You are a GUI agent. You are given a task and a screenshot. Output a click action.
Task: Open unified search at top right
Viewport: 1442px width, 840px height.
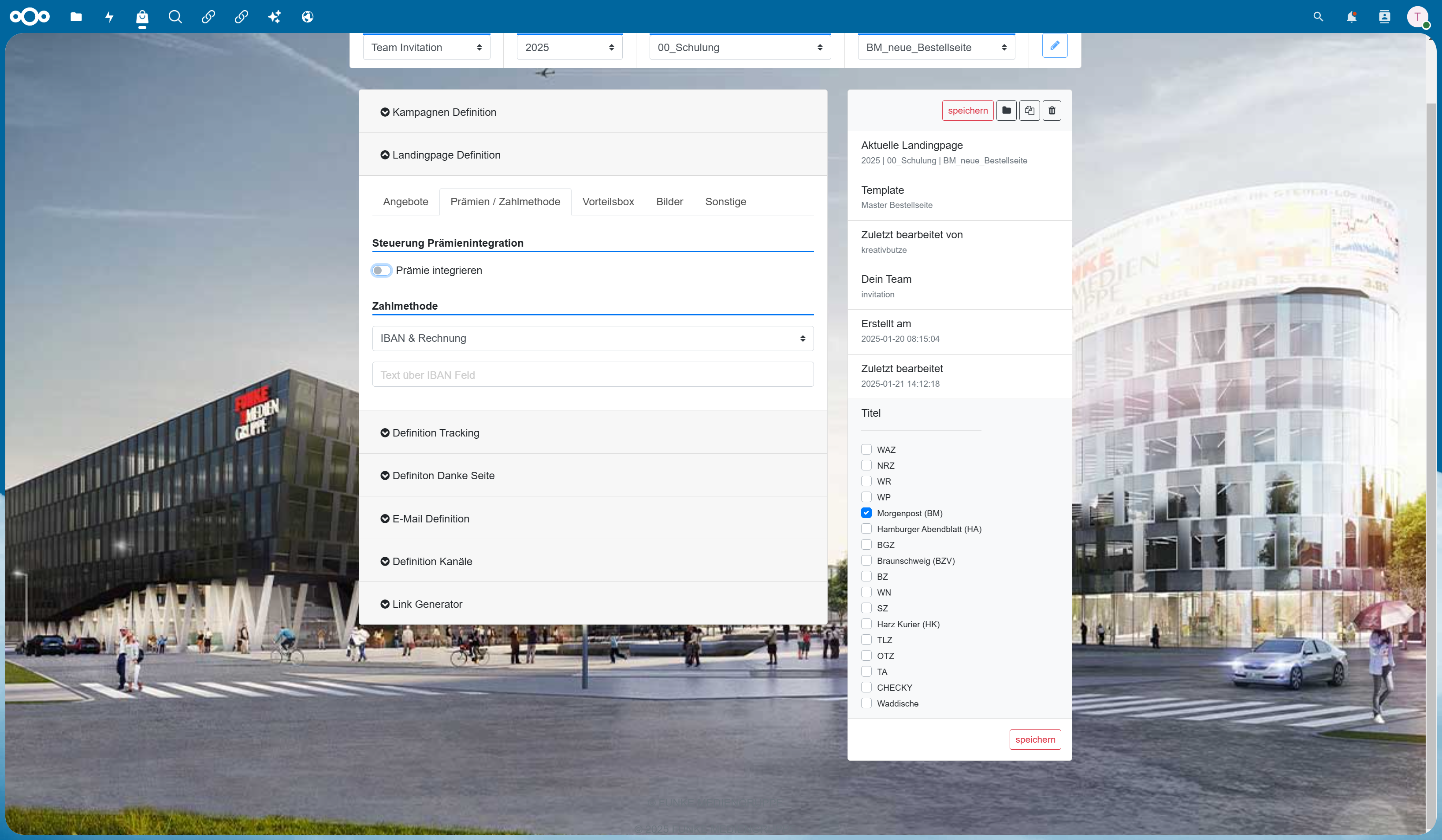coord(1319,17)
